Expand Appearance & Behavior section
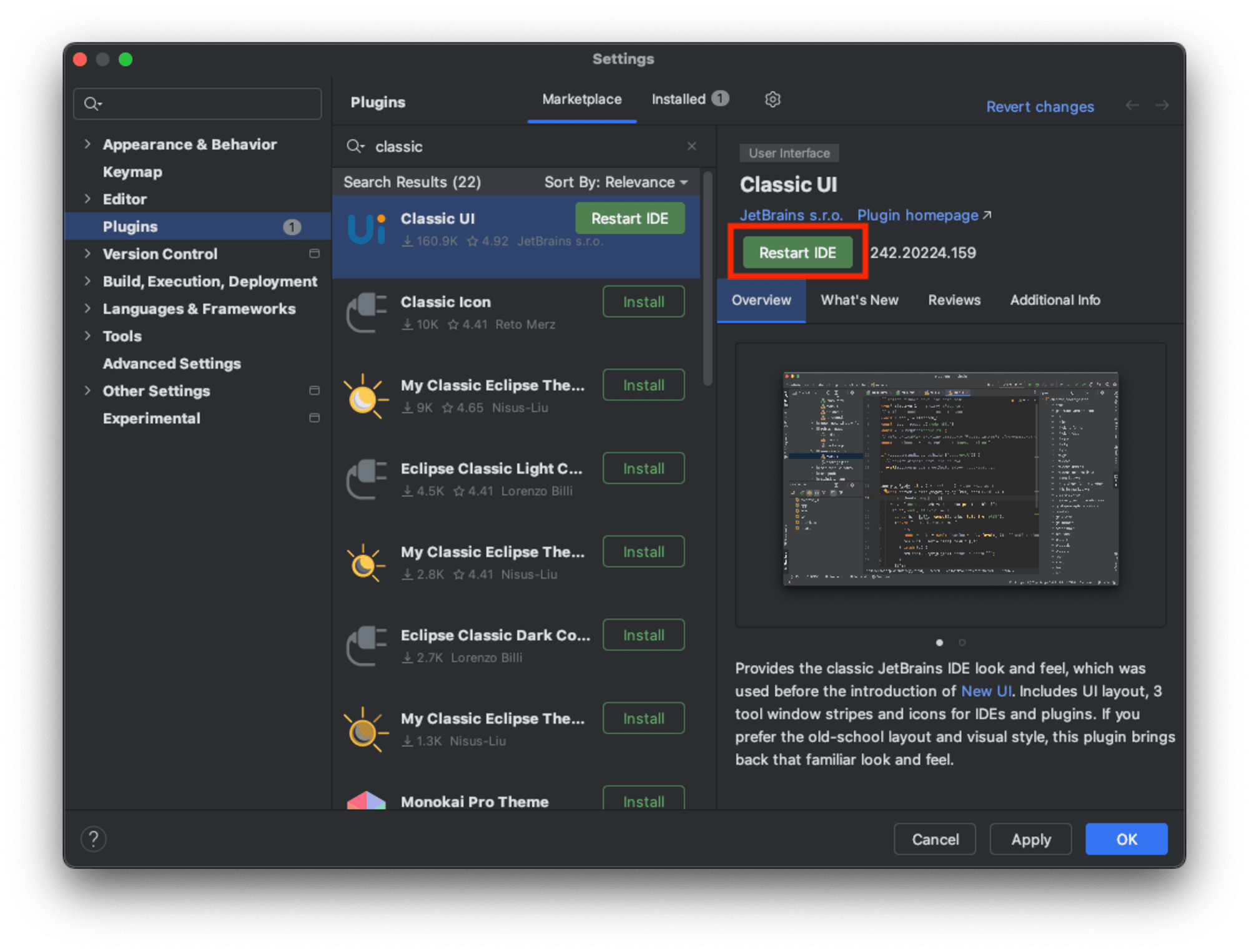The image size is (1249, 952). click(x=87, y=144)
